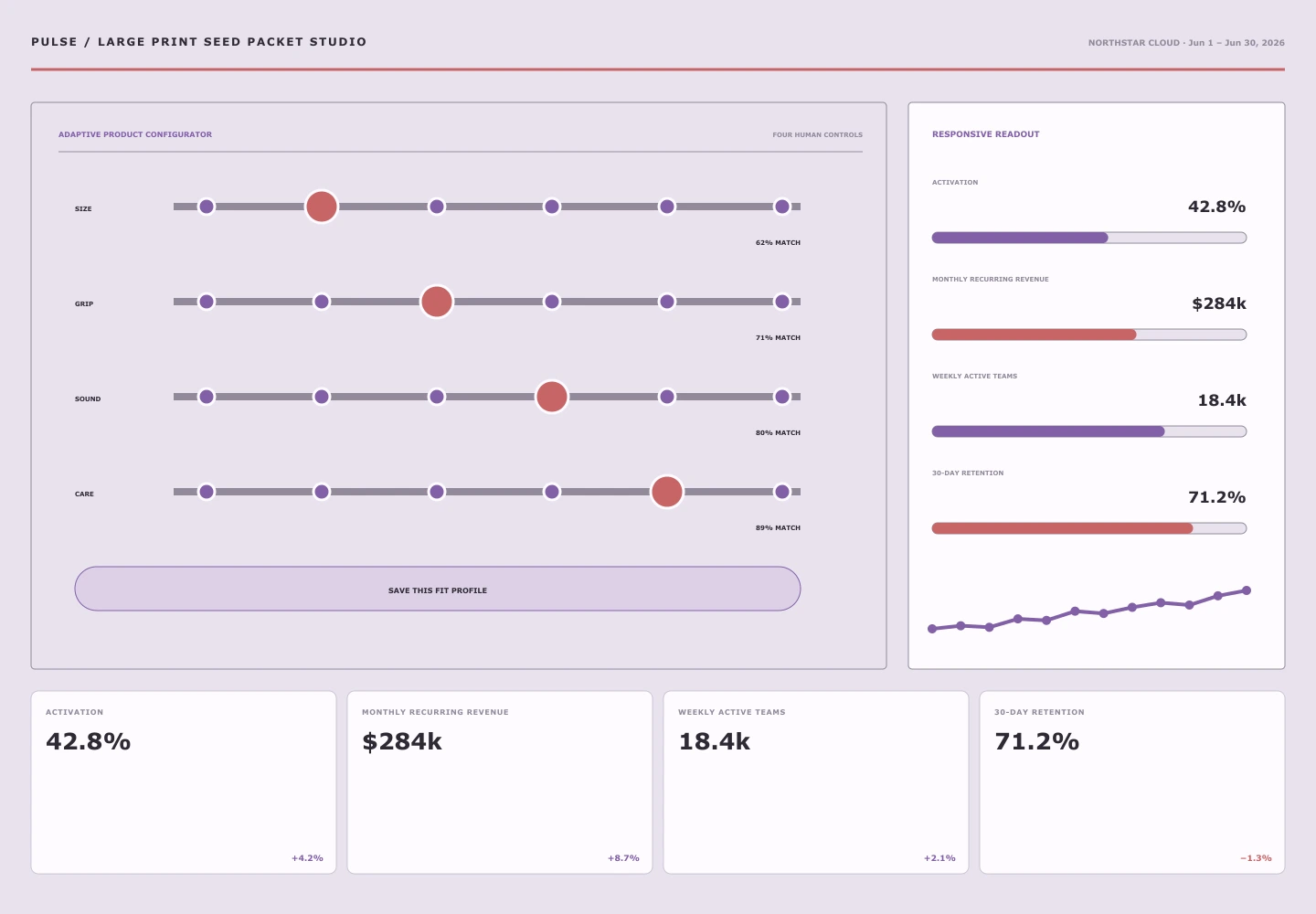Click the red SOUND slider handle
This screenshot has height=914, width=1316.
pyautogui.click(x=552, y=397)
